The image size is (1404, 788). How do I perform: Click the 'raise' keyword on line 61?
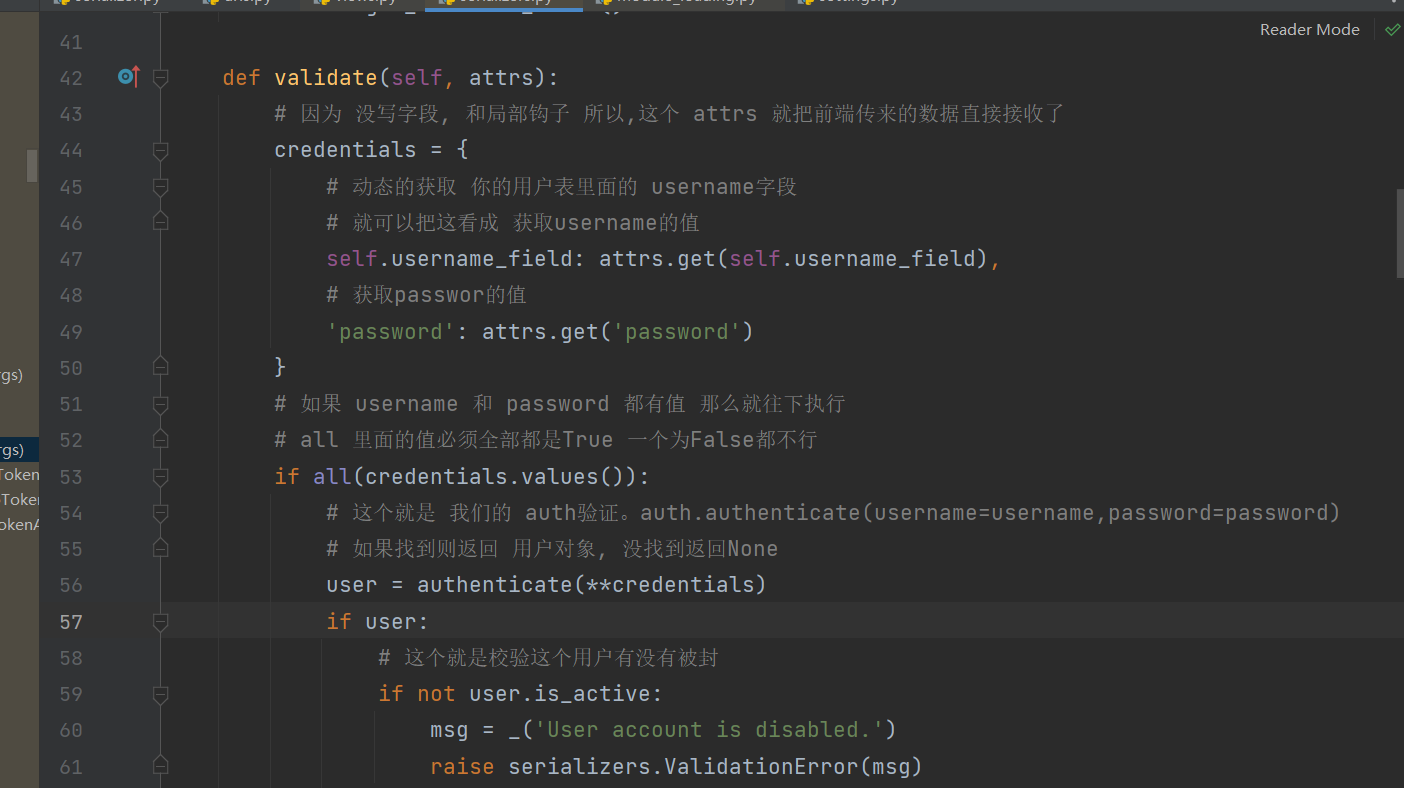[x=463, y=767]
